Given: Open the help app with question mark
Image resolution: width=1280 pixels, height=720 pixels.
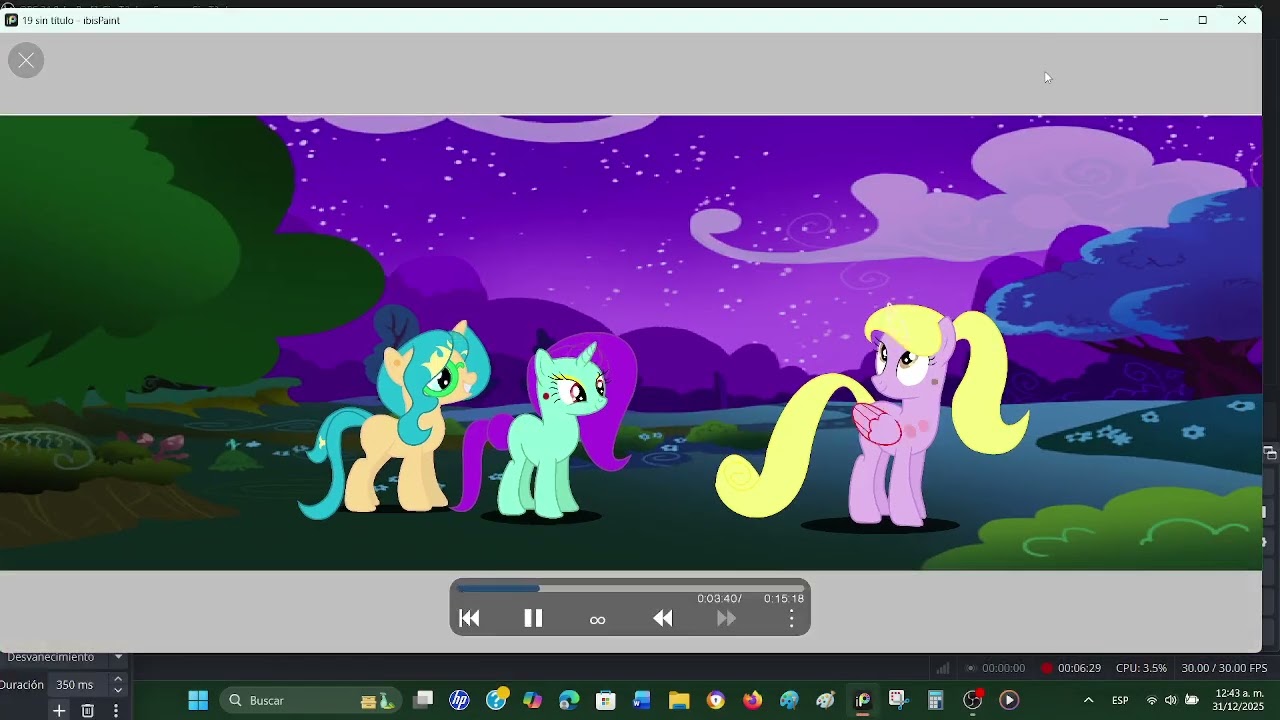Looking at the screenshot, I should (497, 700).
